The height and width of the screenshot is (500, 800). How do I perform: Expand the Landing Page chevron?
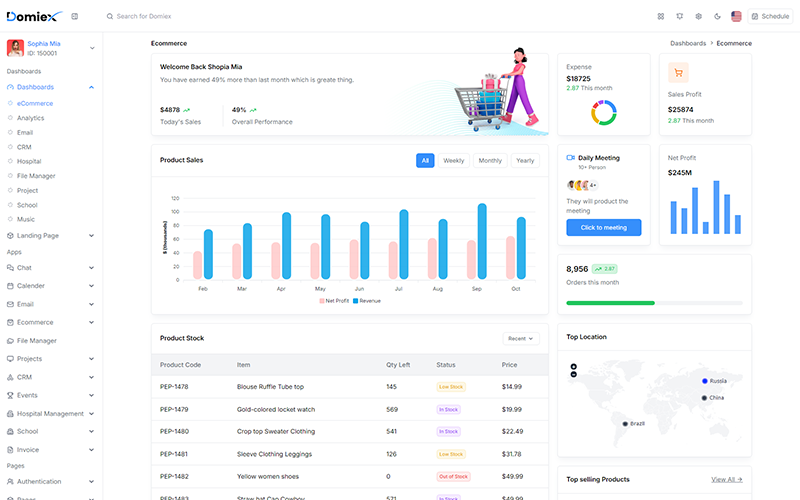[x=91, y=236]
